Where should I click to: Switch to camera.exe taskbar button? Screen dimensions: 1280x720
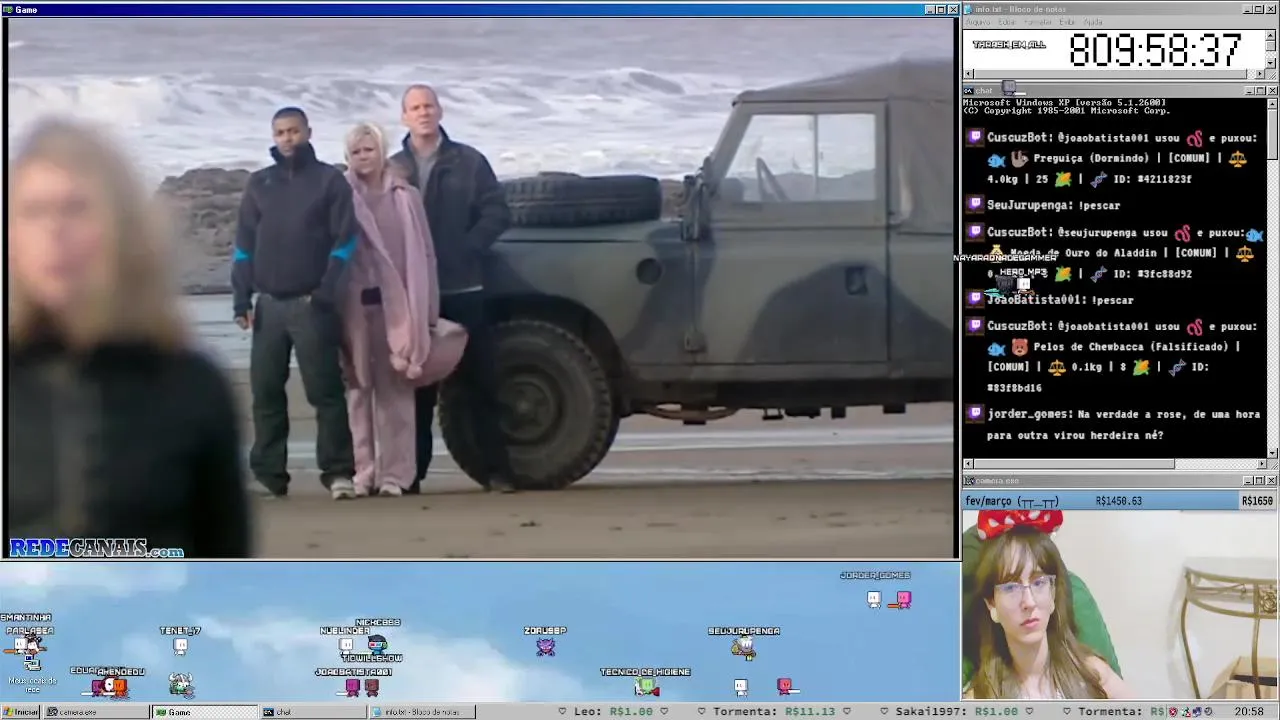[x=95, y=712]
